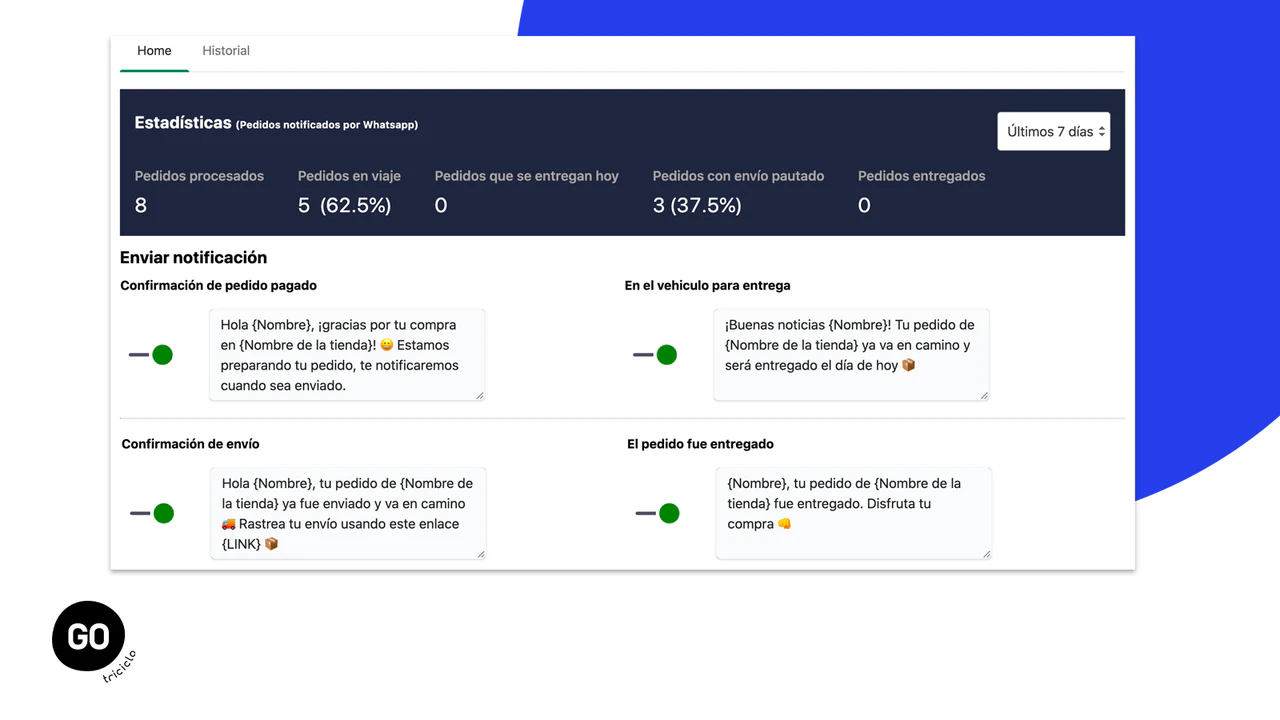
Task: Open the Historial tab
Action: click(x=226, y=51)
